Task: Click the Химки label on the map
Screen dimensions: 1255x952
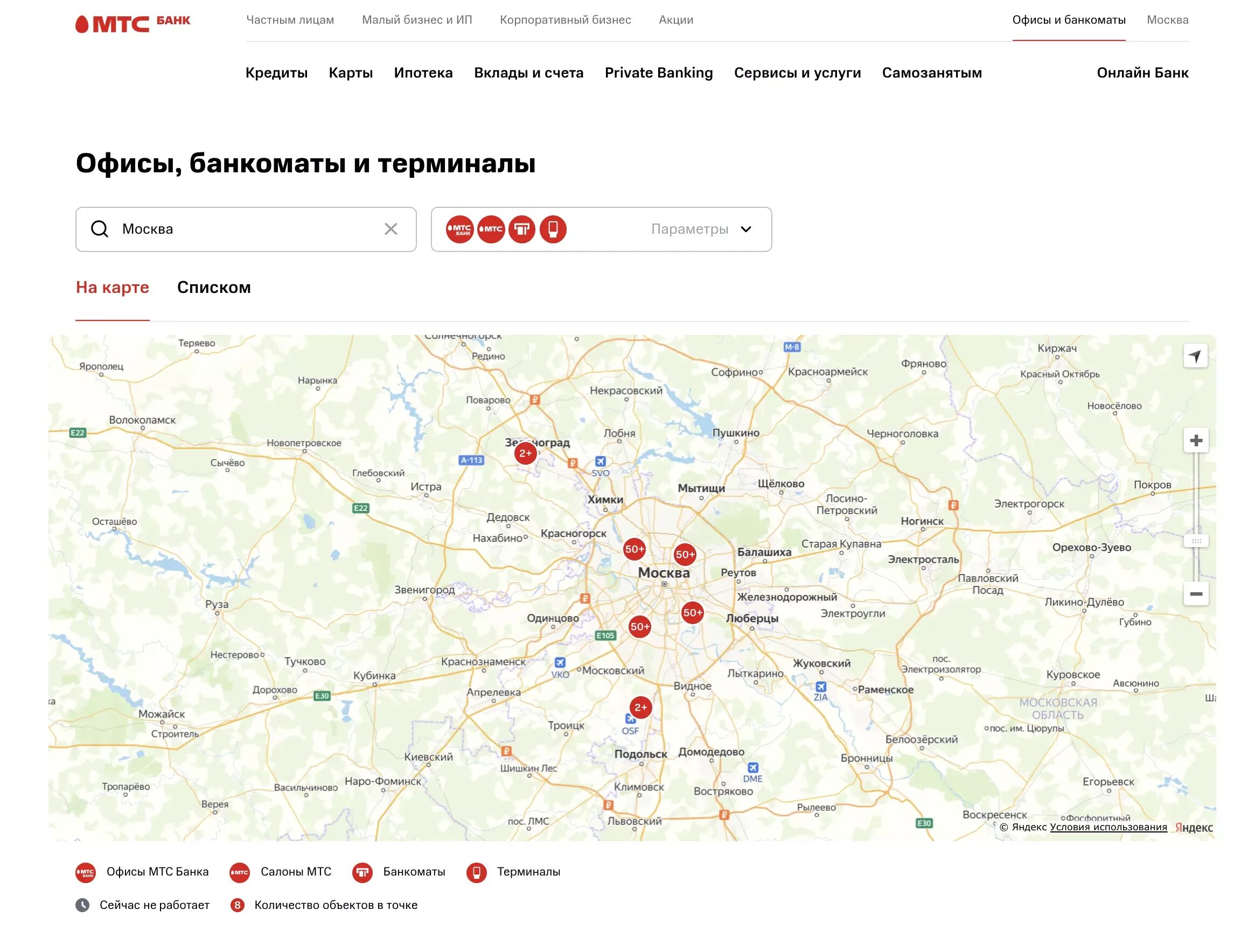Action: pyautogui.click(x=605, y=500)
